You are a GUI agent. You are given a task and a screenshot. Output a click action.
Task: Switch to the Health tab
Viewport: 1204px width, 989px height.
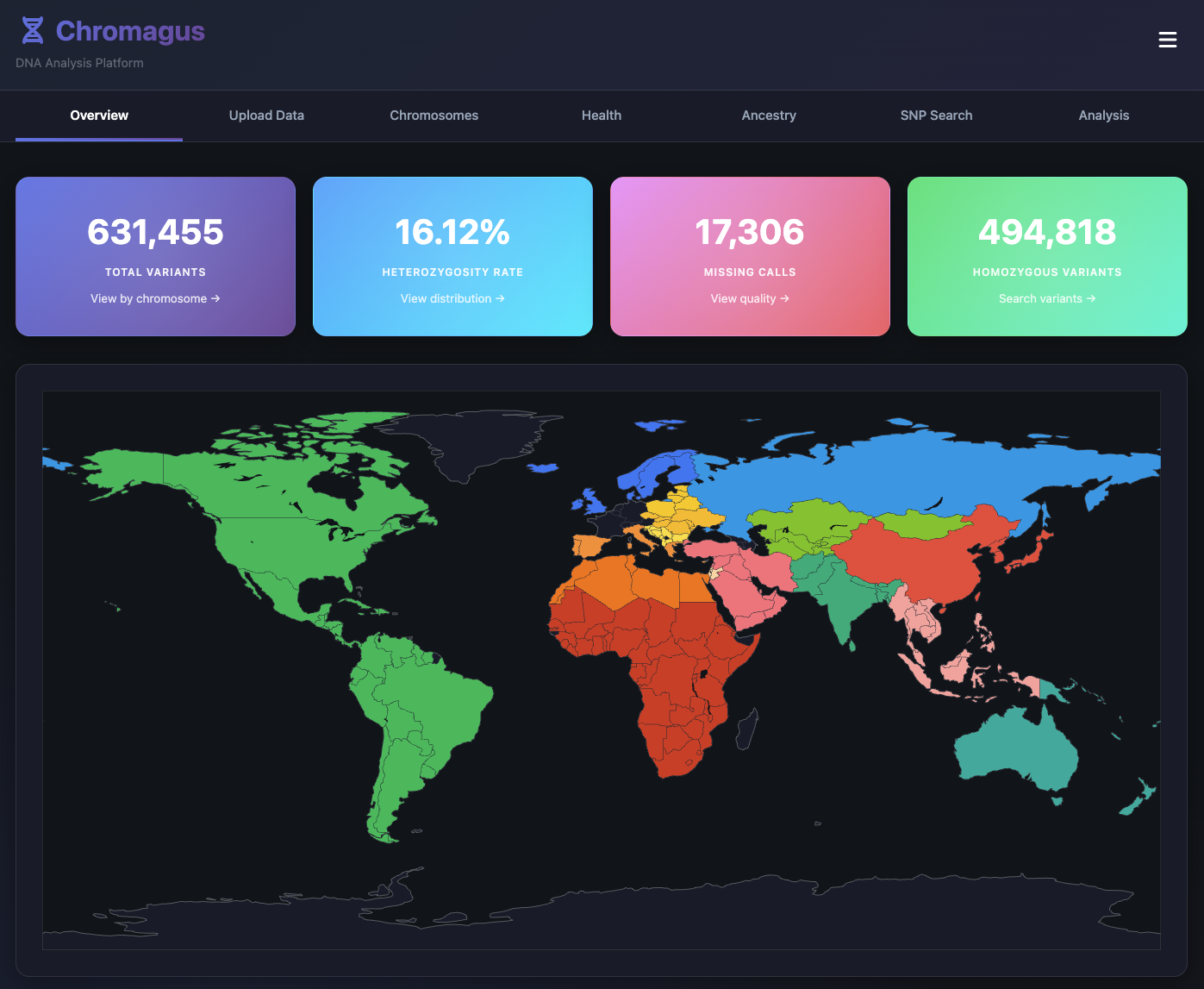coord(601,115)
